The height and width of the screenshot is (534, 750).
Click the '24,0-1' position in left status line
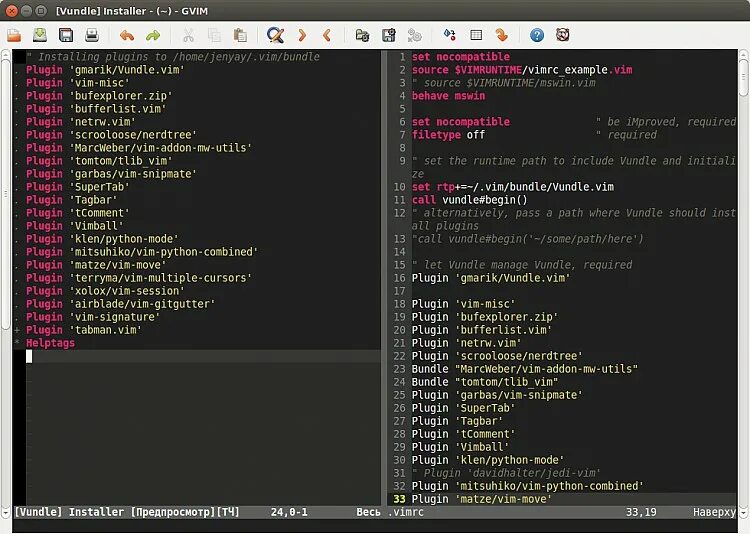pyautogui.click(x=289, y=512)
